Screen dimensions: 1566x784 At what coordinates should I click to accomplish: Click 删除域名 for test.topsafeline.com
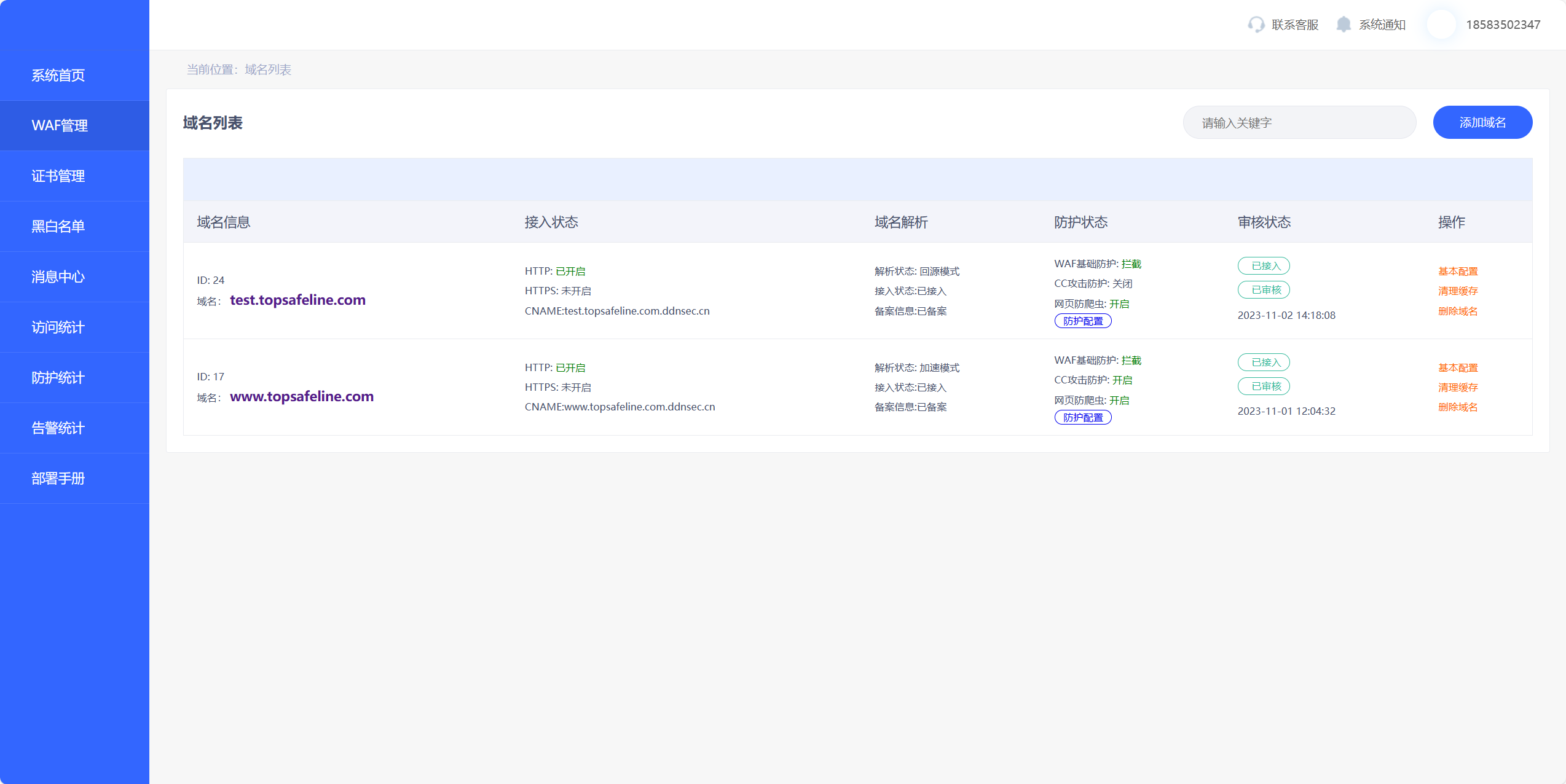1458,311
